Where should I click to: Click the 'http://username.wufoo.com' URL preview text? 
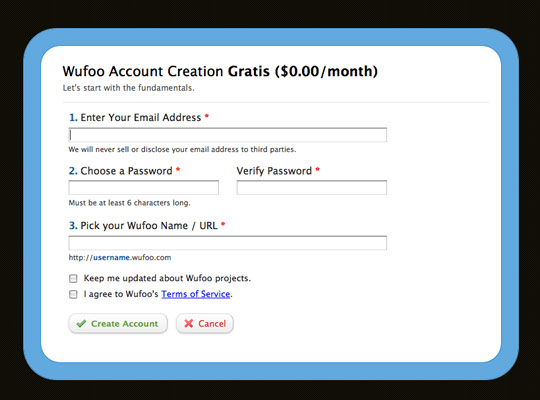pyautogui.click(x=120, y=258)
